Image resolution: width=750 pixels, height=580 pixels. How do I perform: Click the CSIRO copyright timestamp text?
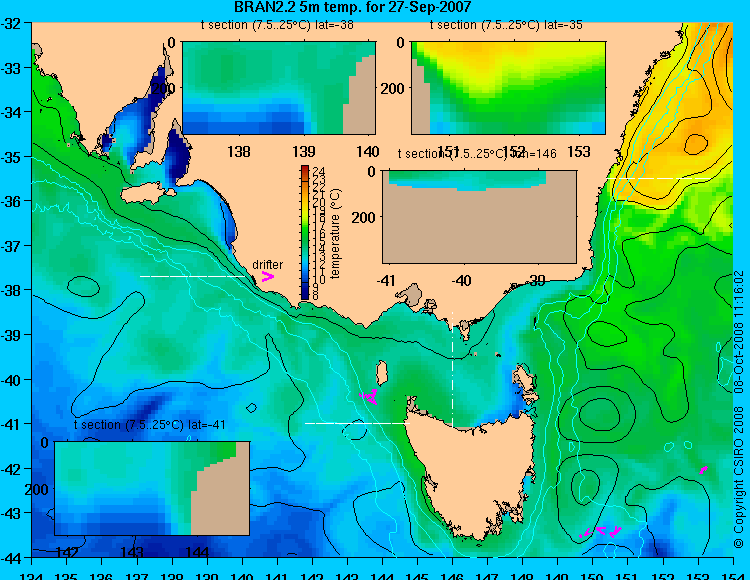(x=739, y=409)
